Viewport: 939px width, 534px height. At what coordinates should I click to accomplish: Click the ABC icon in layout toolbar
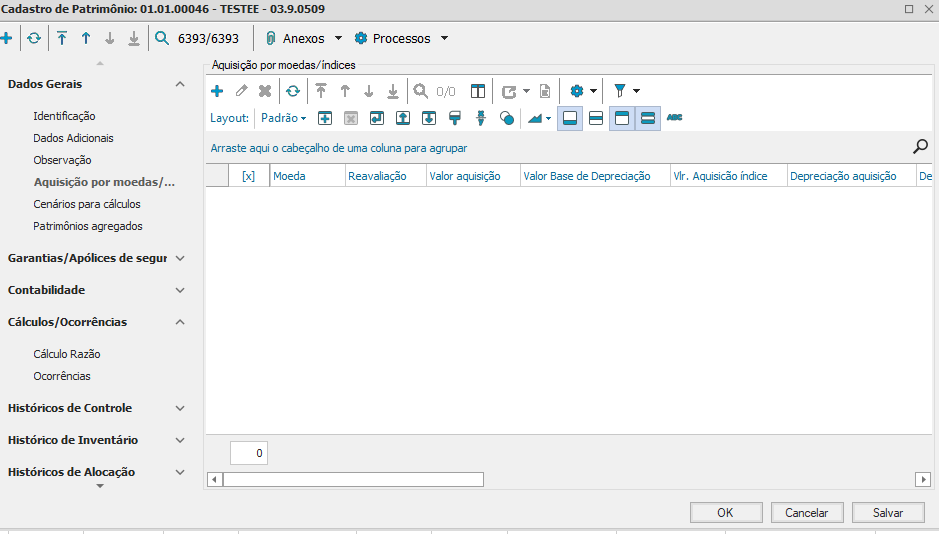(x=675, y=118)
